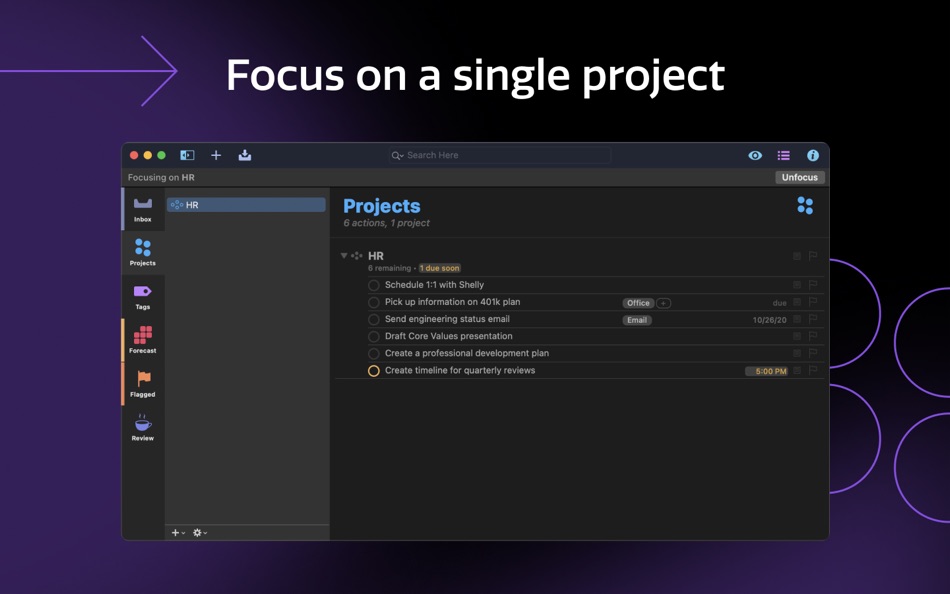Mark Draft Core Values presentation done
Image resolution: width=950 pixels, height=594 pixels.
pos(374,336)
